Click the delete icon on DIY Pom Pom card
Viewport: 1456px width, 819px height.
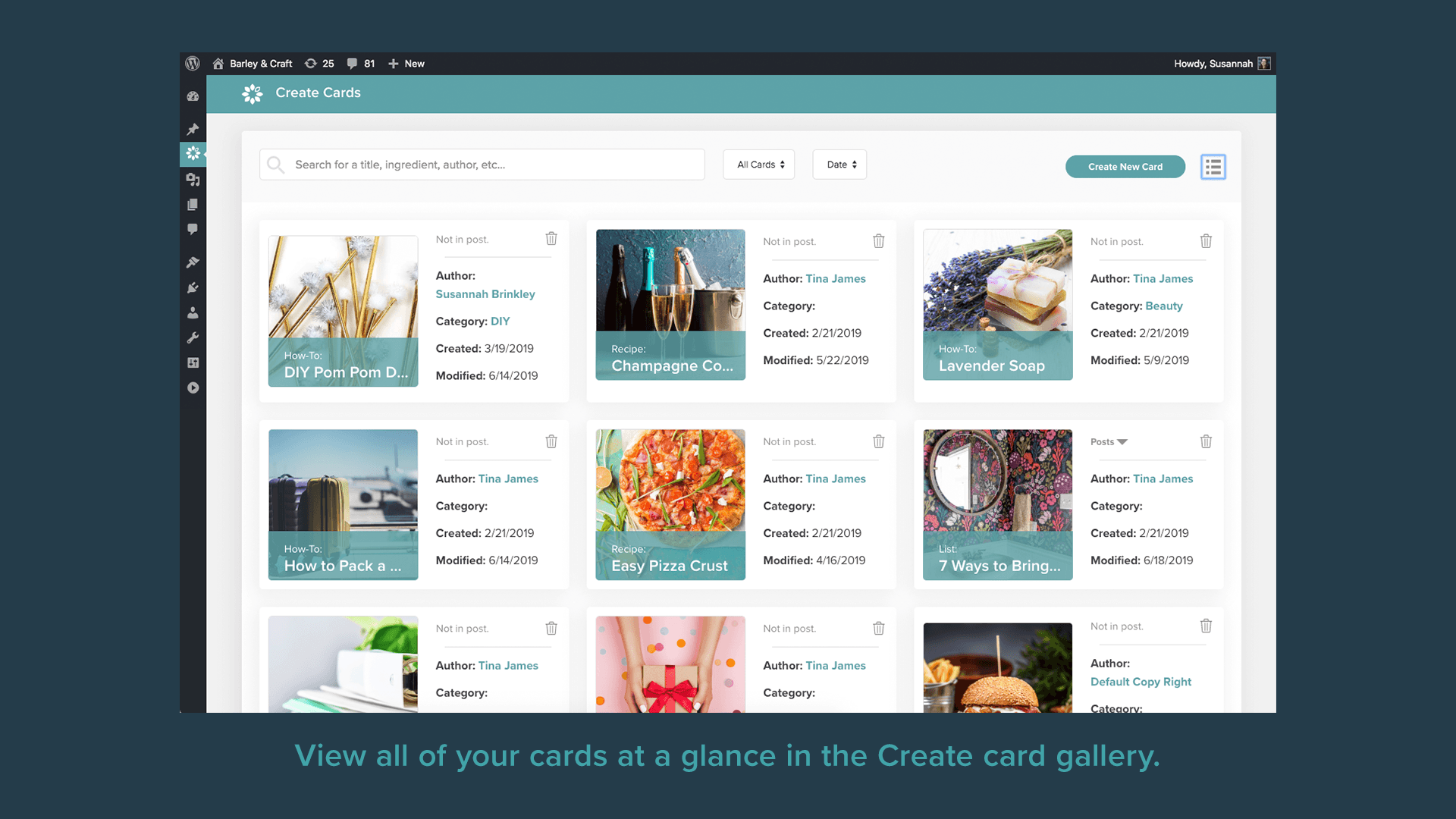click(x=551, y=239)
